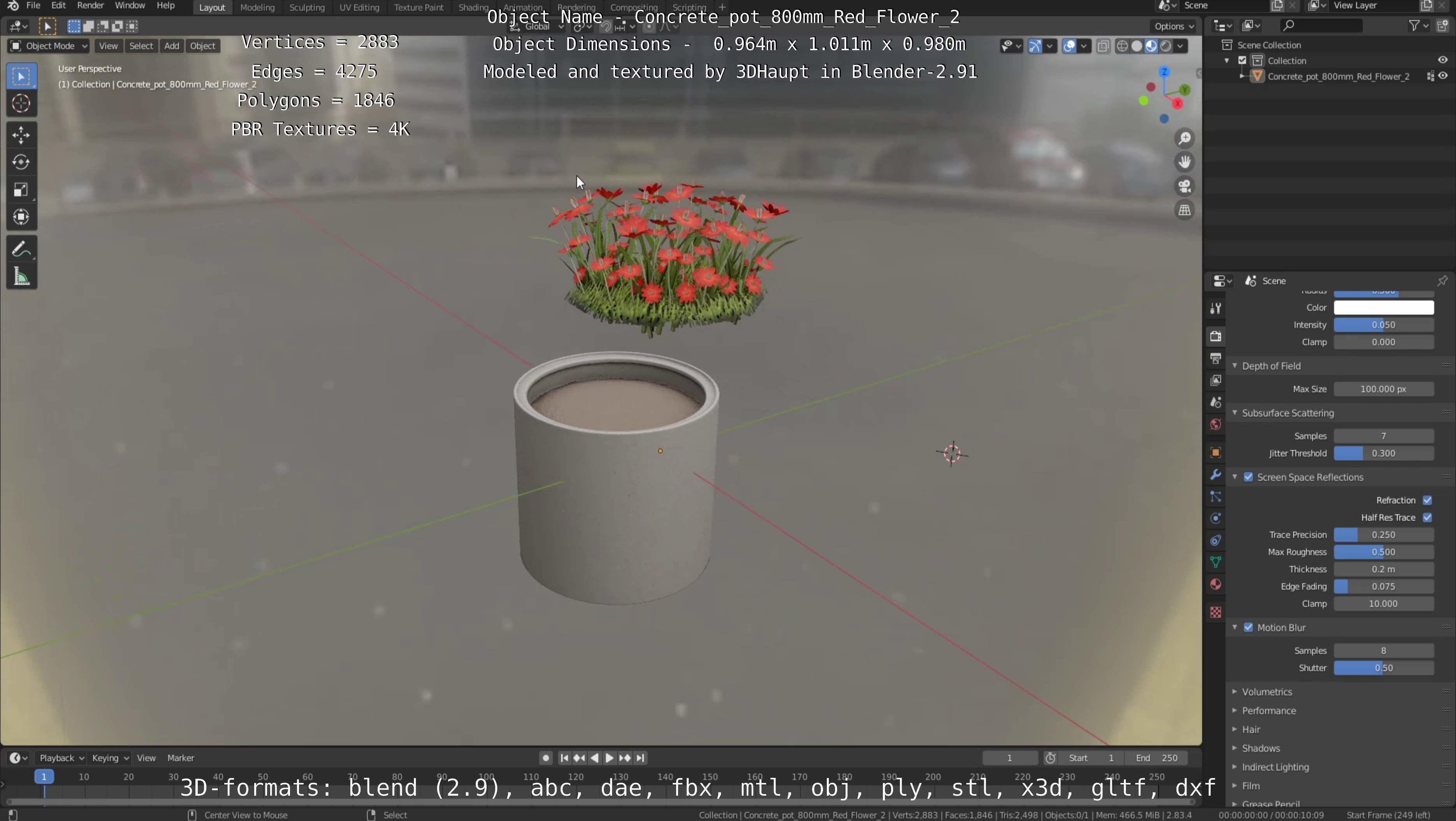Click the bloom Color white swatch
The width and height of the screenshot is (1456, 821).
tap(1383, 308)
